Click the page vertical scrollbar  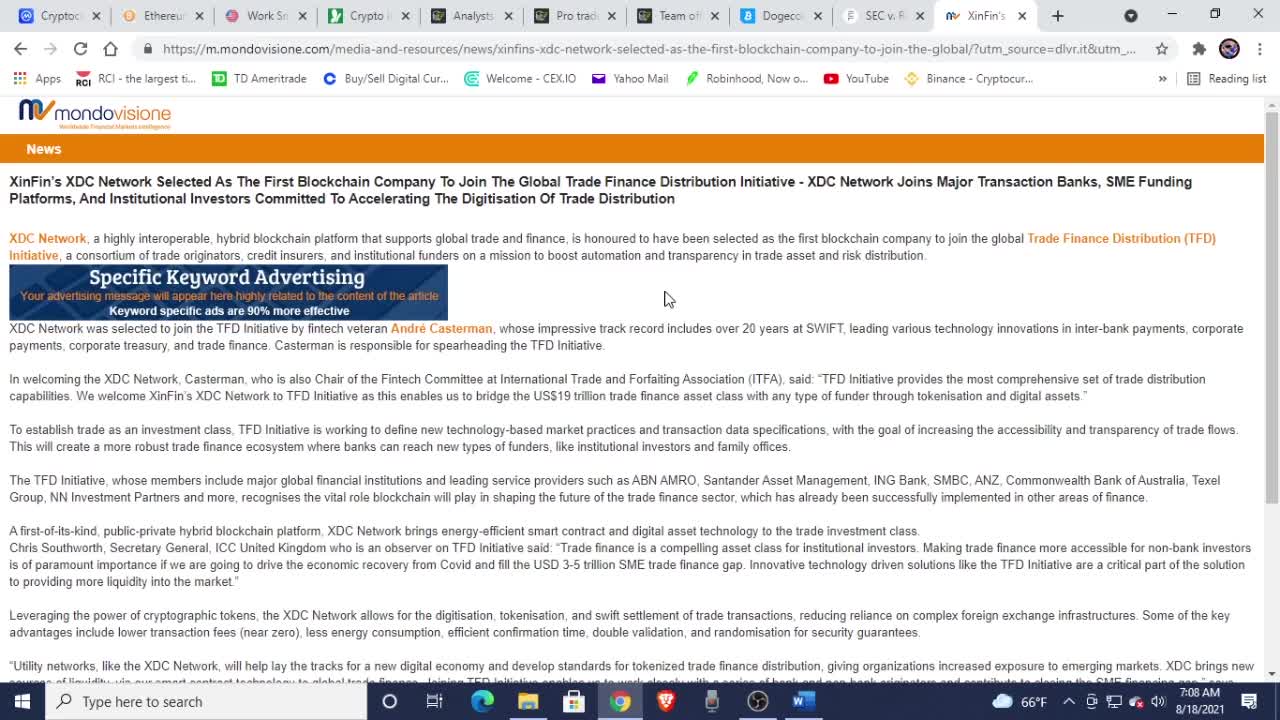(1272, 308)
